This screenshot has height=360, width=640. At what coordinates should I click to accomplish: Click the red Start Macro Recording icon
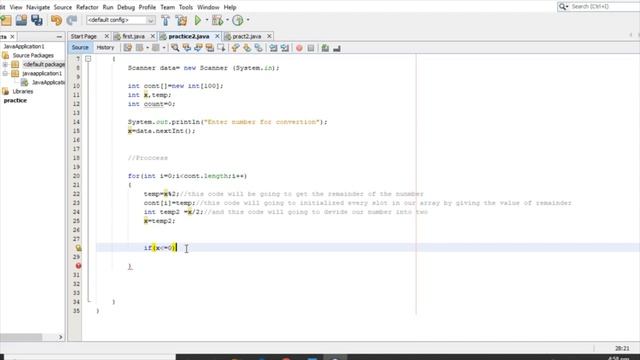click(299, 48)
